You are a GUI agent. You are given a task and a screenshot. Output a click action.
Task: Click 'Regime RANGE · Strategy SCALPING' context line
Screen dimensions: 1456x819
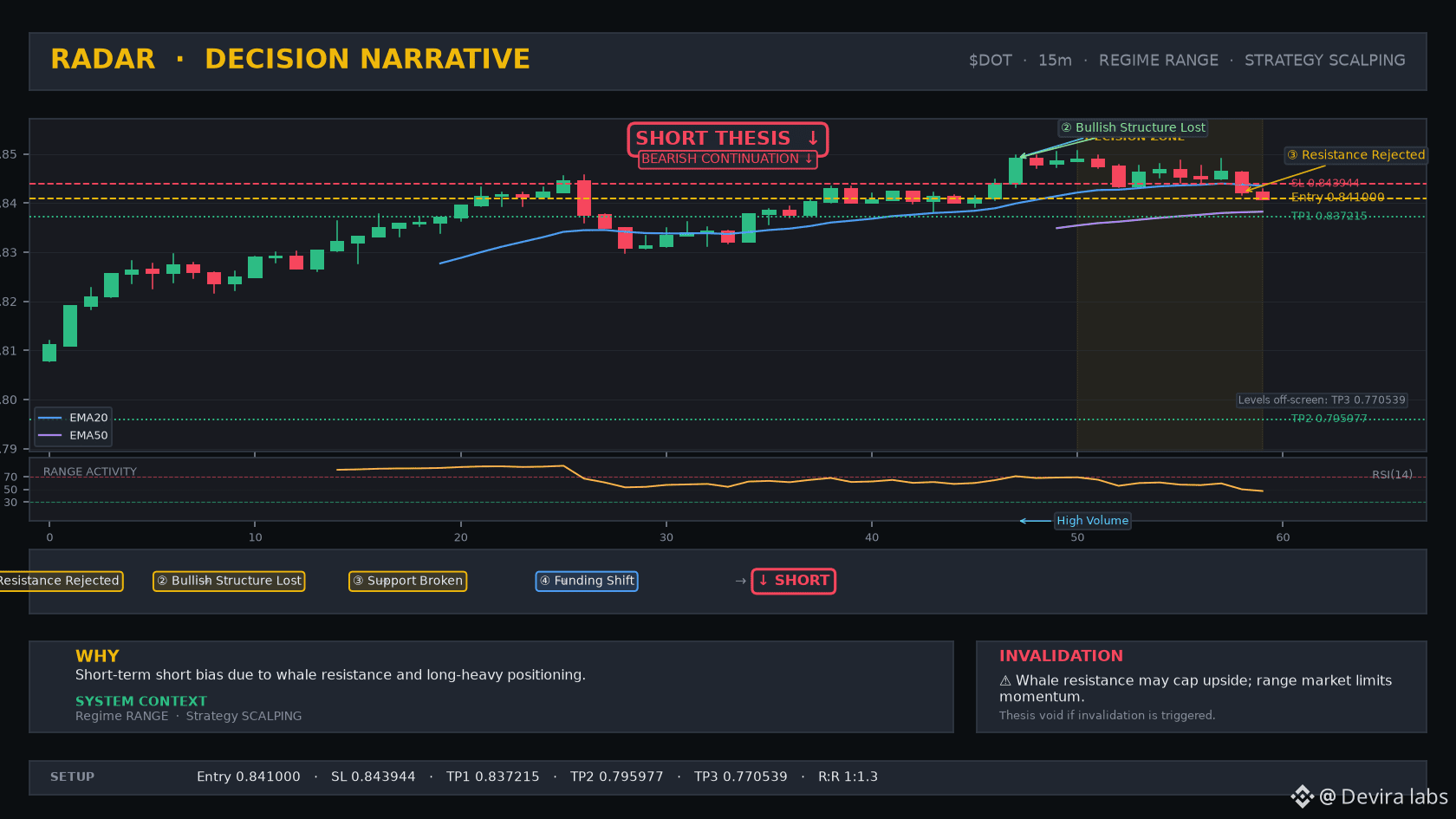coord(189,716)
